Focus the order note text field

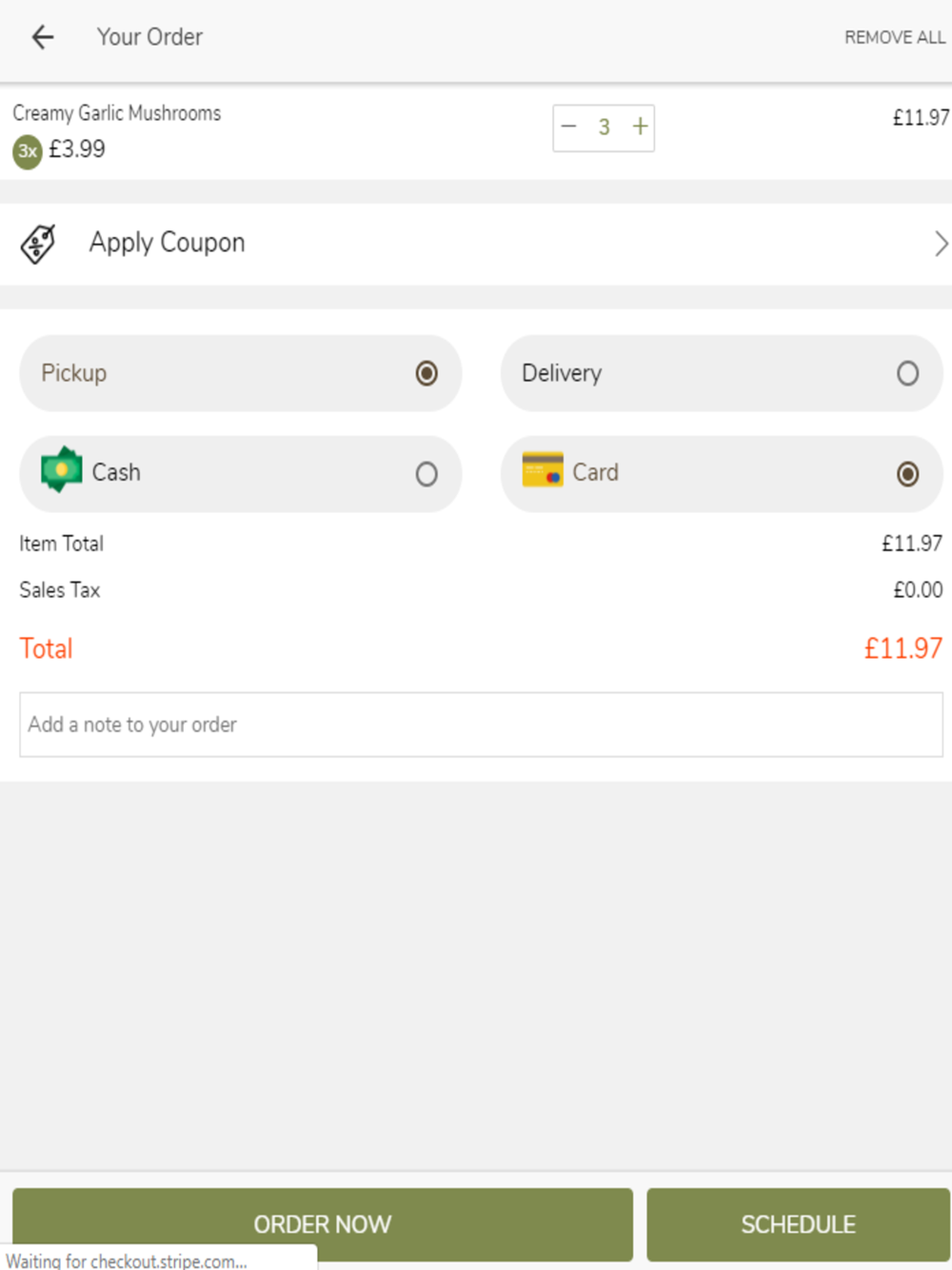tap(481, 724)
